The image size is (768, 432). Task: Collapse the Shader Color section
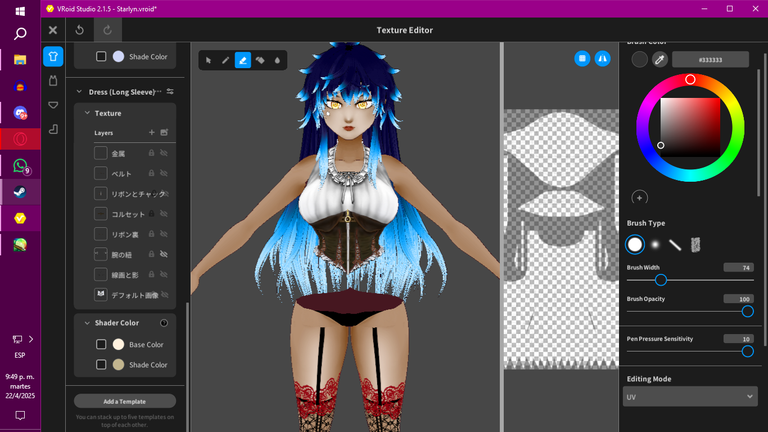click(x=87, y=323)
